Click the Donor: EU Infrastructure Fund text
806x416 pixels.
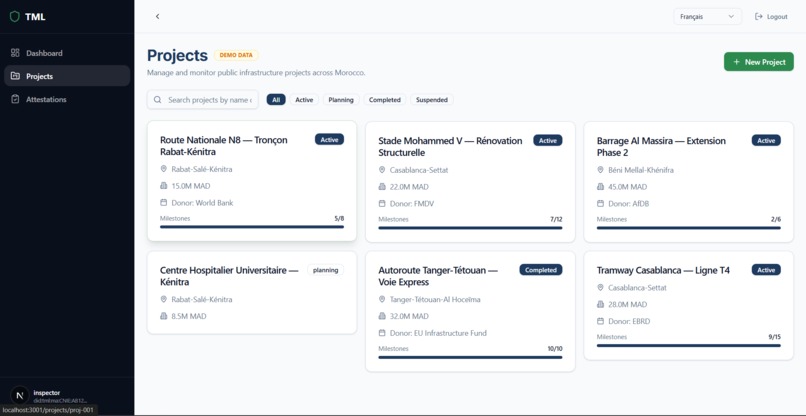click(x=438, y=333)
